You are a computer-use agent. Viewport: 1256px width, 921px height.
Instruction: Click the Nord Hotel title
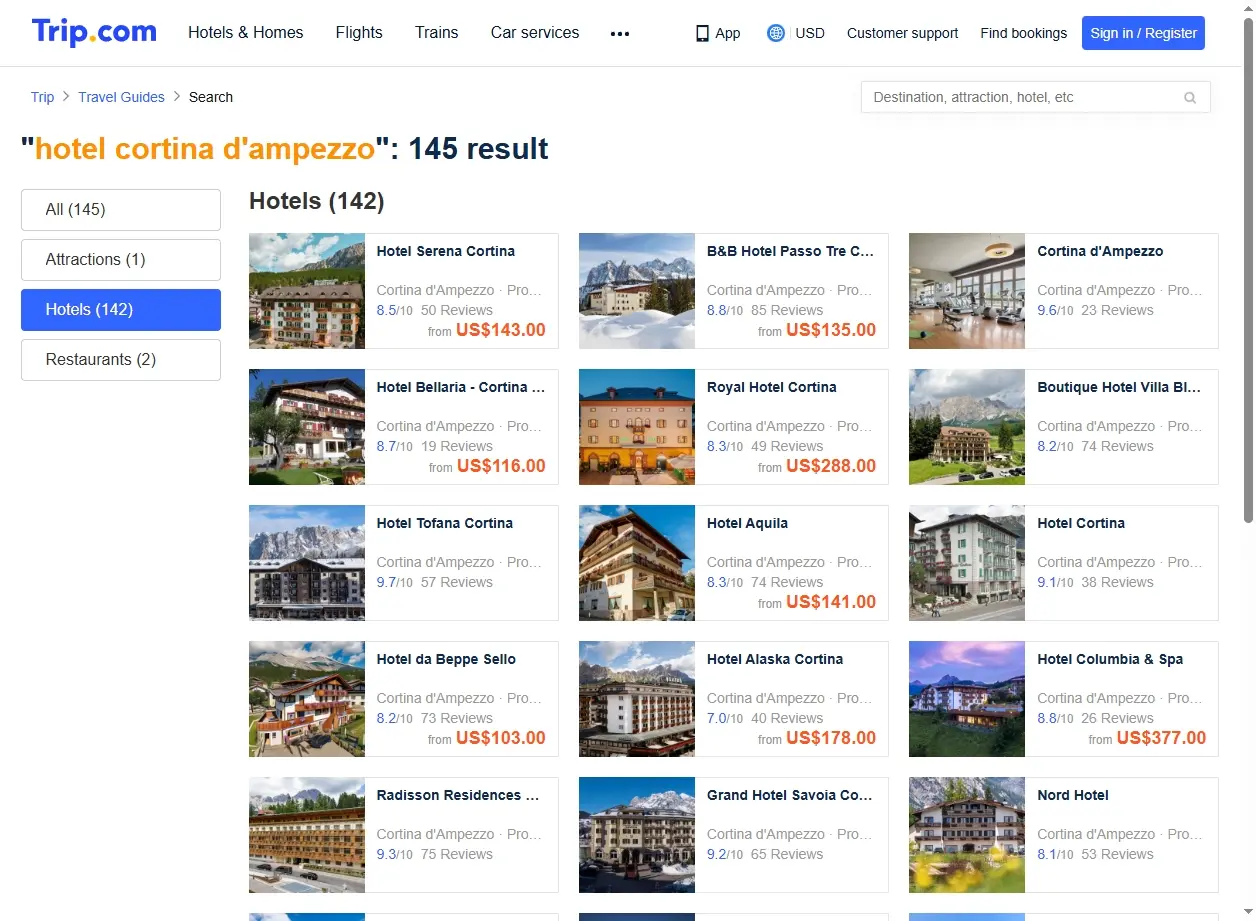click(x=1073, y=795)
